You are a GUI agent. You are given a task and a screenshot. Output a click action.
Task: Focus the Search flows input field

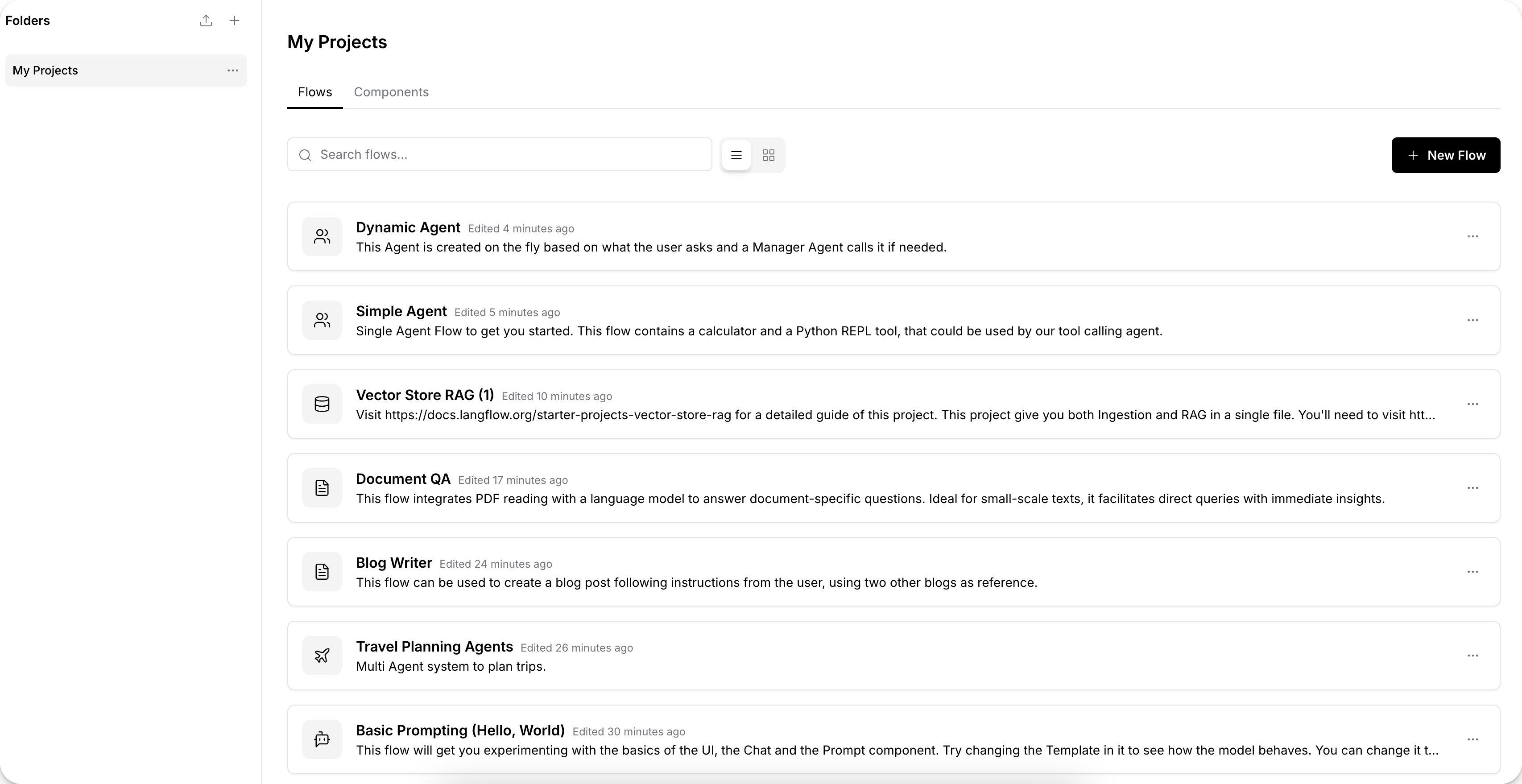click(500, 155)
